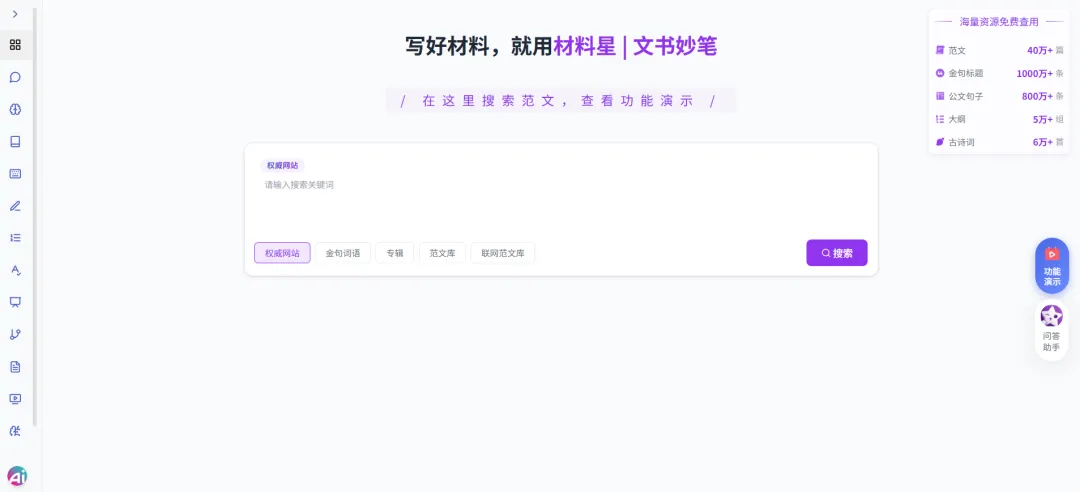
Task: Click the 公文句子 label text
Action: 966,96
